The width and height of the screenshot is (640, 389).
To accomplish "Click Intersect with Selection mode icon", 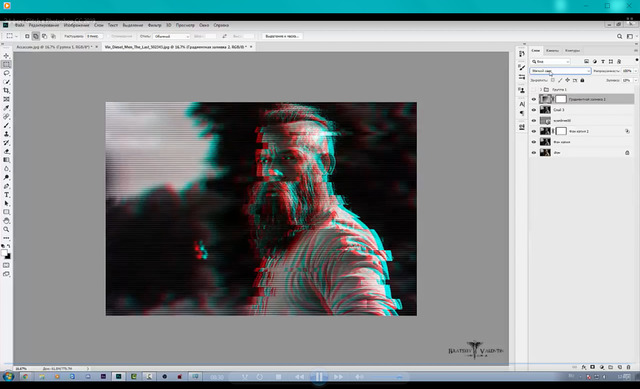I will coord(53,36).
